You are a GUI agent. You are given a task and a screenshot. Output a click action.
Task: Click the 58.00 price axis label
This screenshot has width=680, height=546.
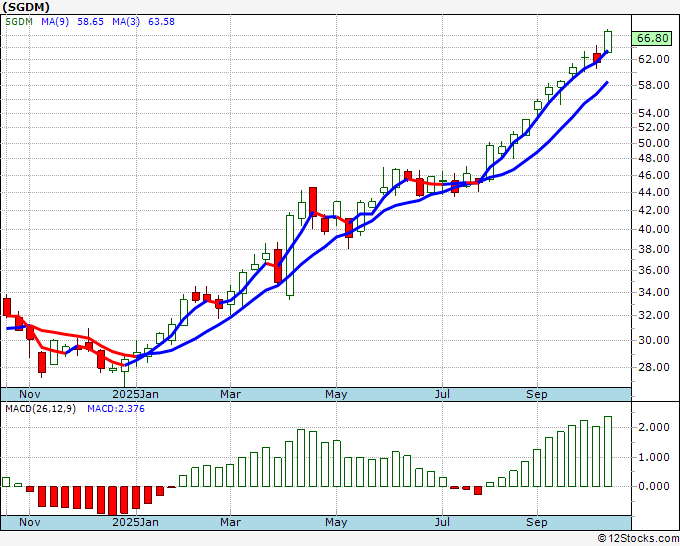[x=654, y=85]
